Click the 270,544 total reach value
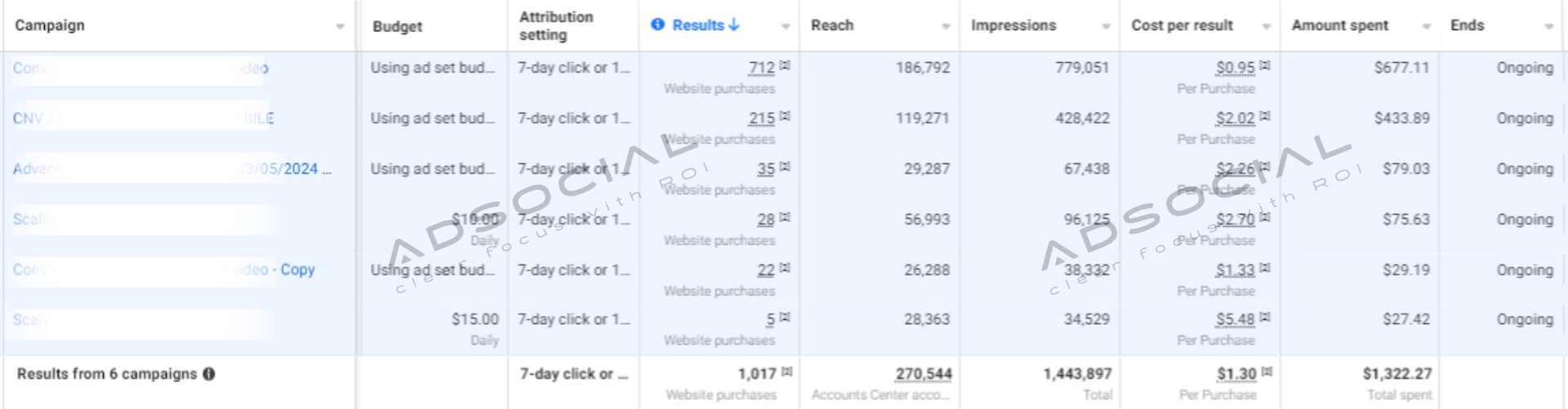This screenshot has height=409, width=1568. pyautogui.click(x=923, y=374)
